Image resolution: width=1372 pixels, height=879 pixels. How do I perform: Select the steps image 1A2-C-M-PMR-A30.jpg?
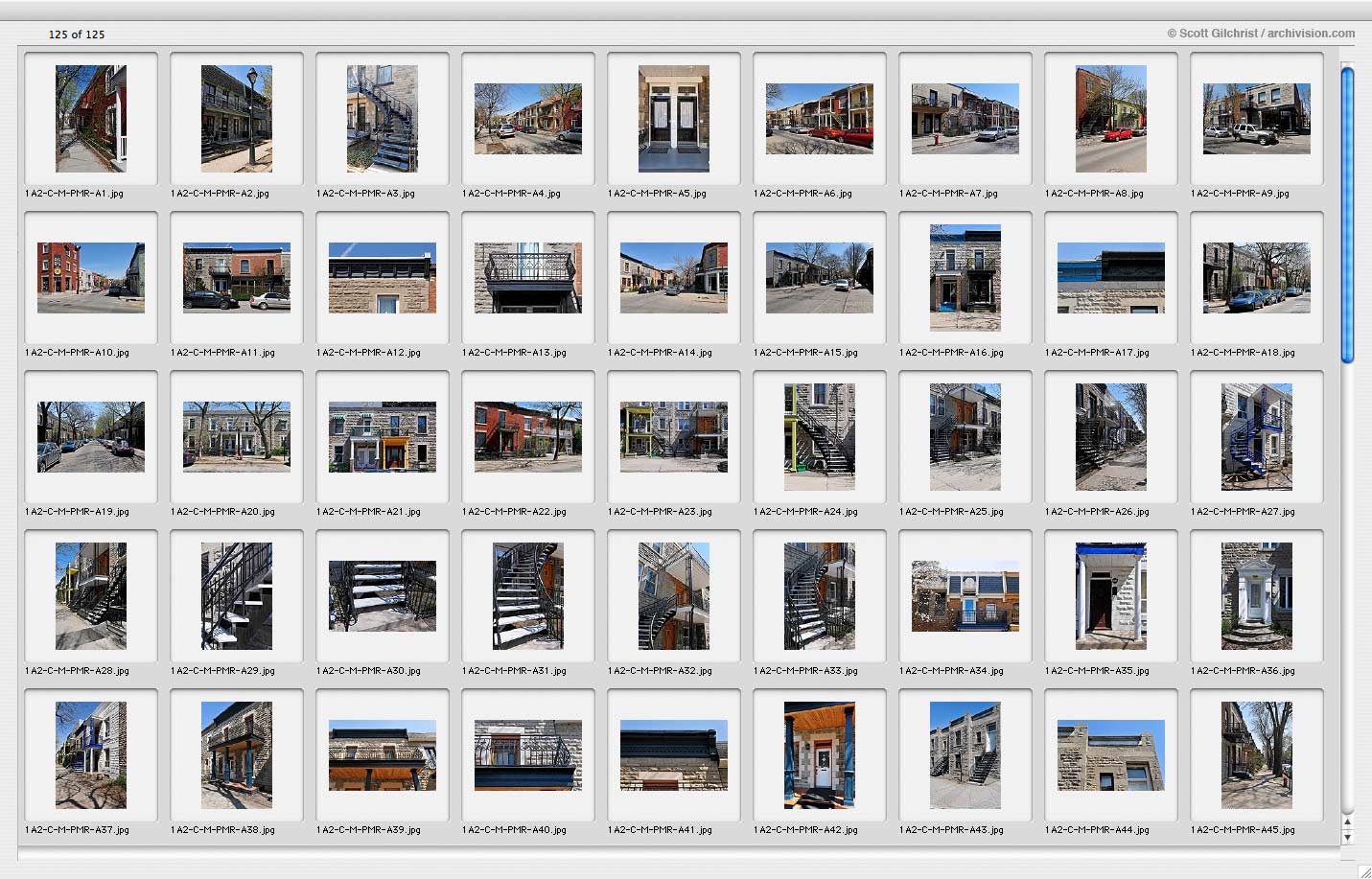pos(383,596)
